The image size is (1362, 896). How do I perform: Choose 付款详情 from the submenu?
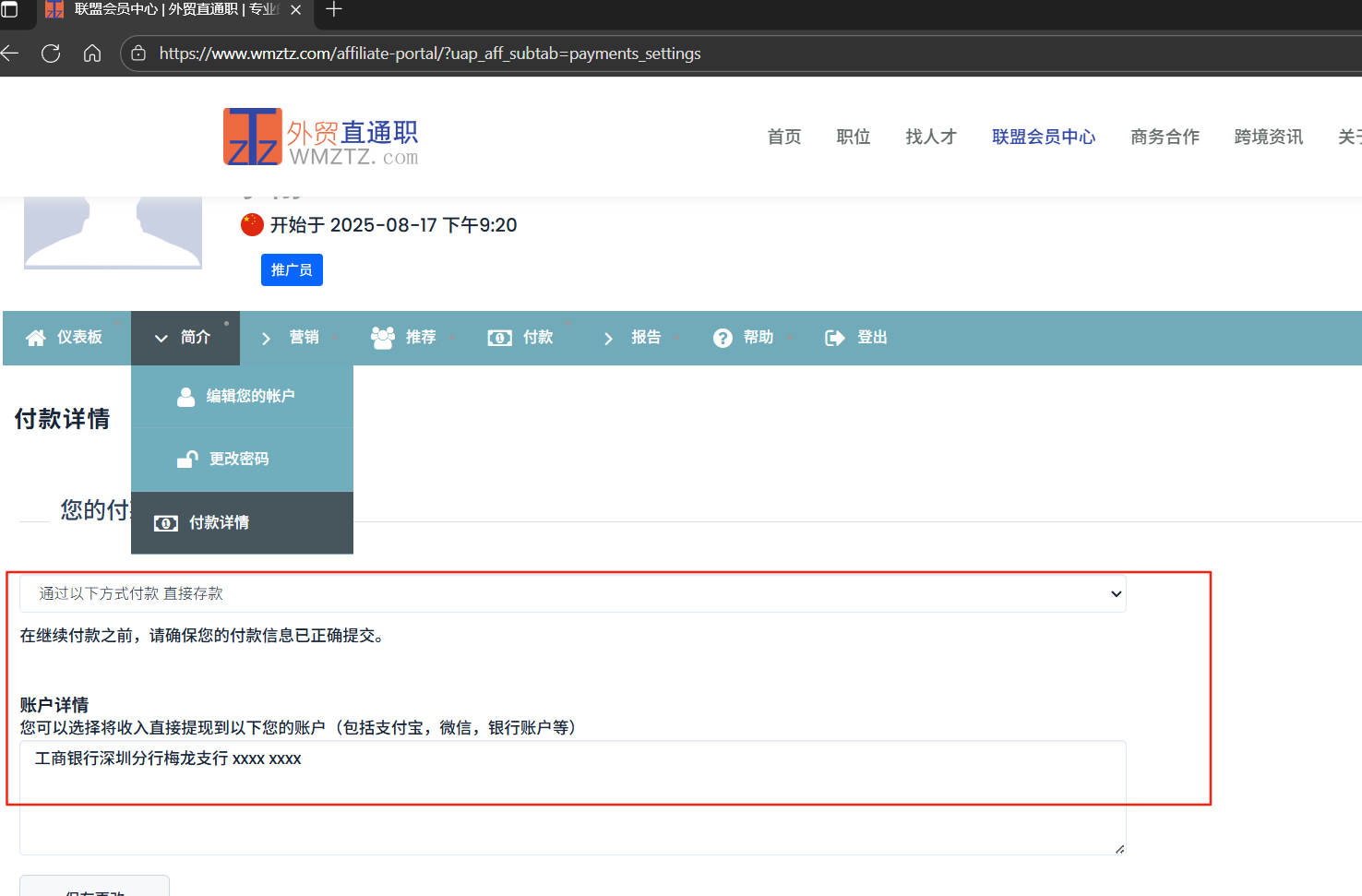[x=222, y=522]
